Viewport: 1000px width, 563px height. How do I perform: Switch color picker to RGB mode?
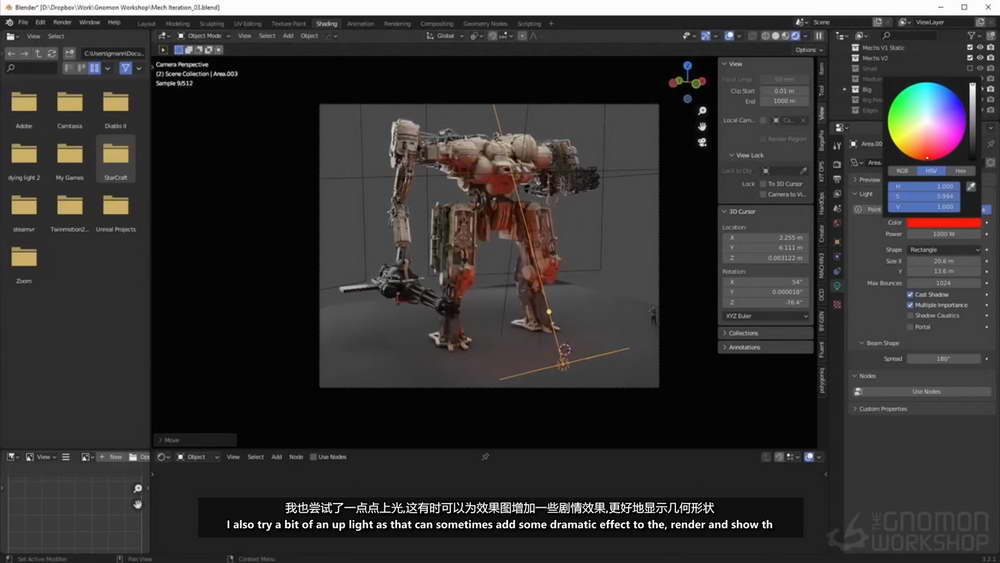[x=902, y=171]
